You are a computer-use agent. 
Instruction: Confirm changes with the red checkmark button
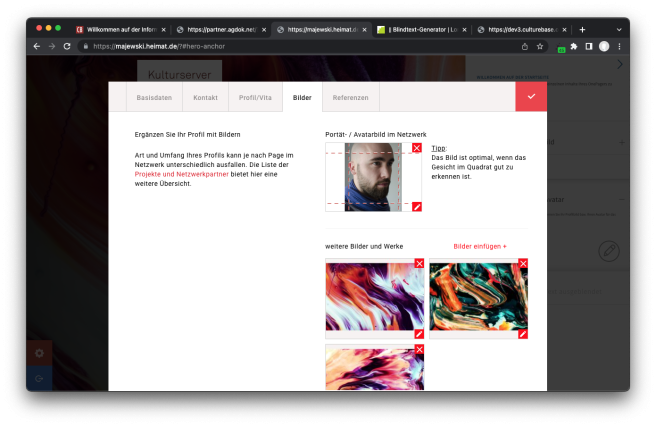click(x=531, y=97)
